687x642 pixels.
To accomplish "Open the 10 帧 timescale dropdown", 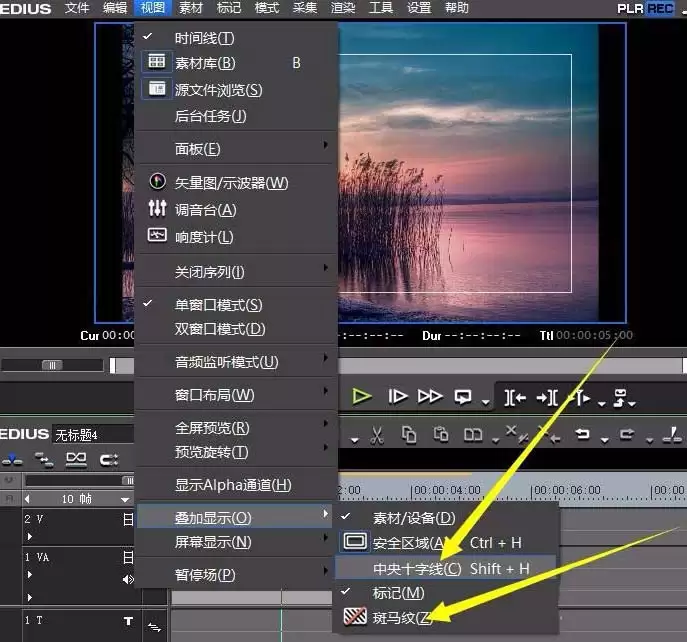I will tap(125, 500).
